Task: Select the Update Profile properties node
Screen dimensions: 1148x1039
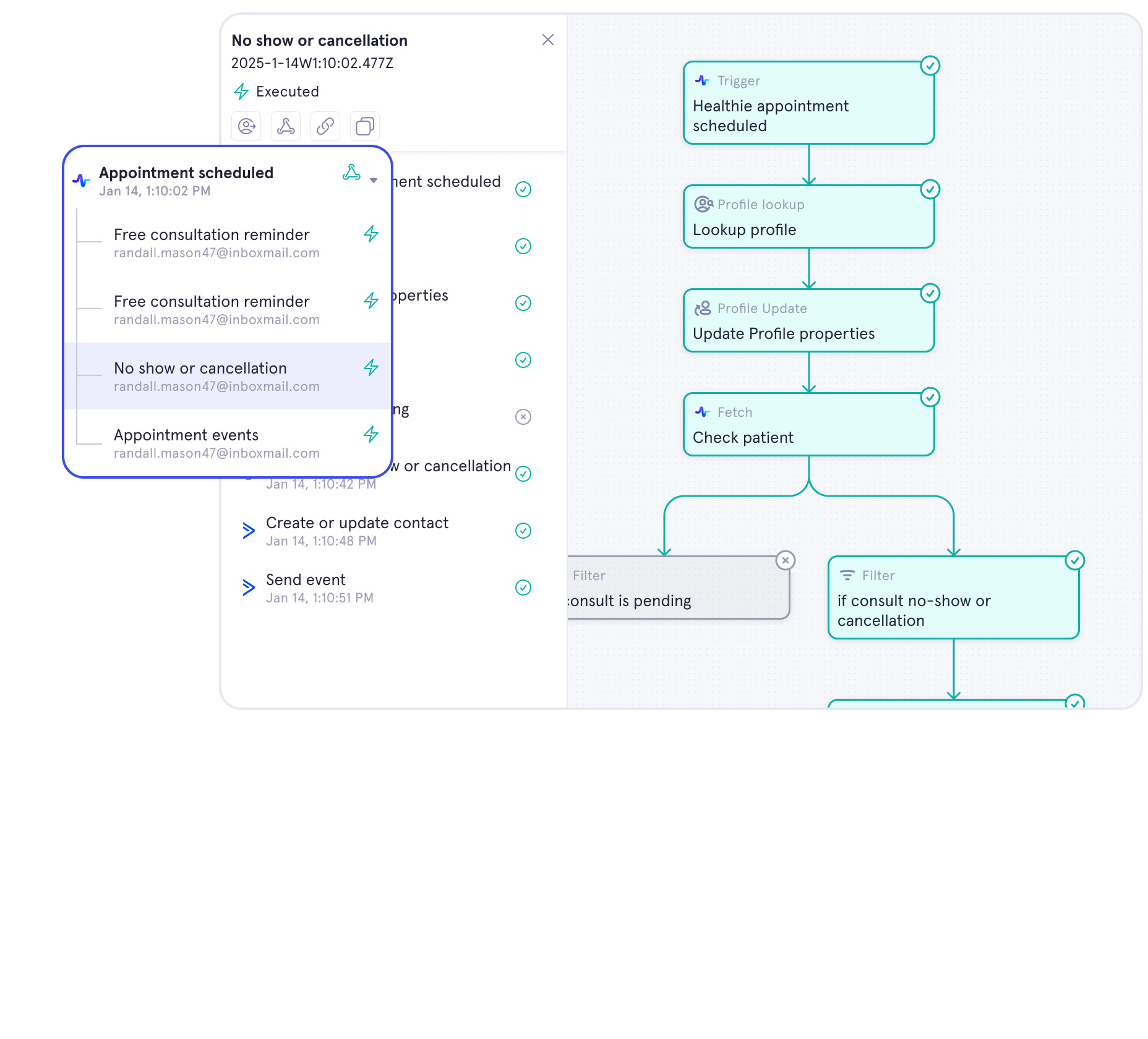Action: (x=808, y=321)
